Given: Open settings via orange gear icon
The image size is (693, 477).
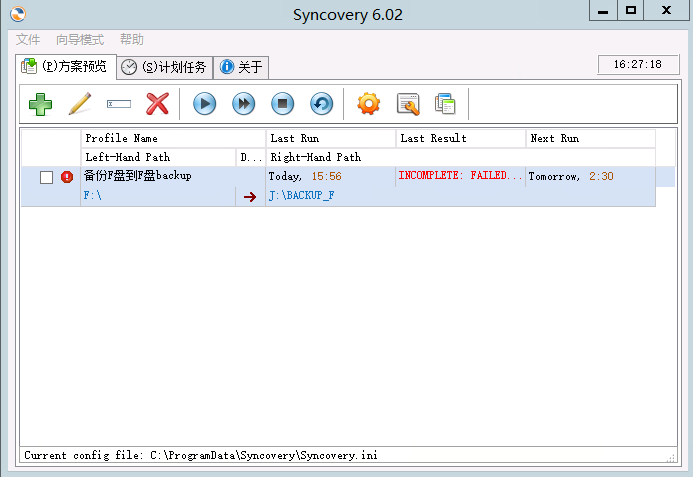Looking at the screenshot, I should [369, 104].
